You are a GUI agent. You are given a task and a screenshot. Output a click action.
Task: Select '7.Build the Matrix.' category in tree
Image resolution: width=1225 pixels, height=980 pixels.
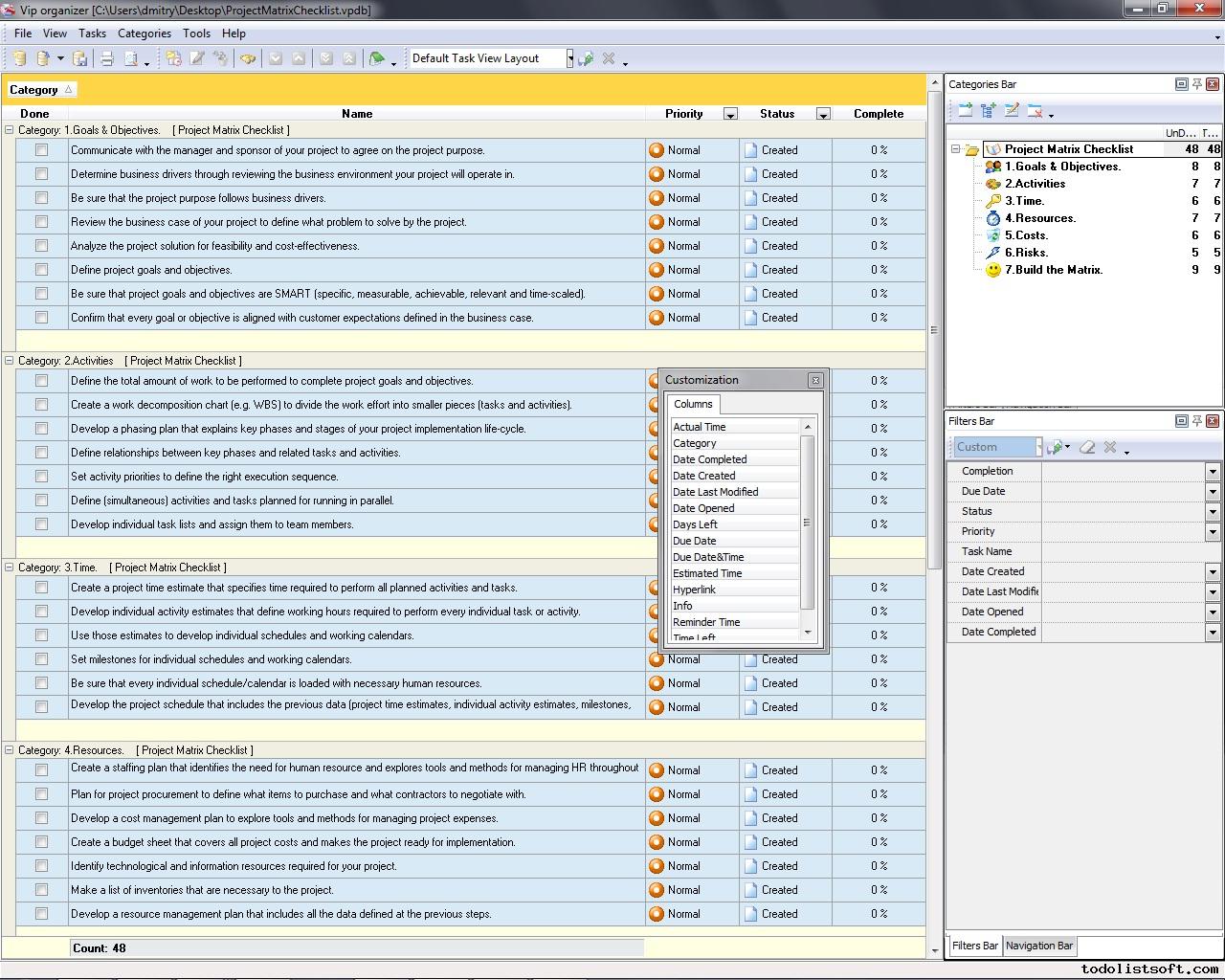pyautogui.click(x=1053, y=270)
